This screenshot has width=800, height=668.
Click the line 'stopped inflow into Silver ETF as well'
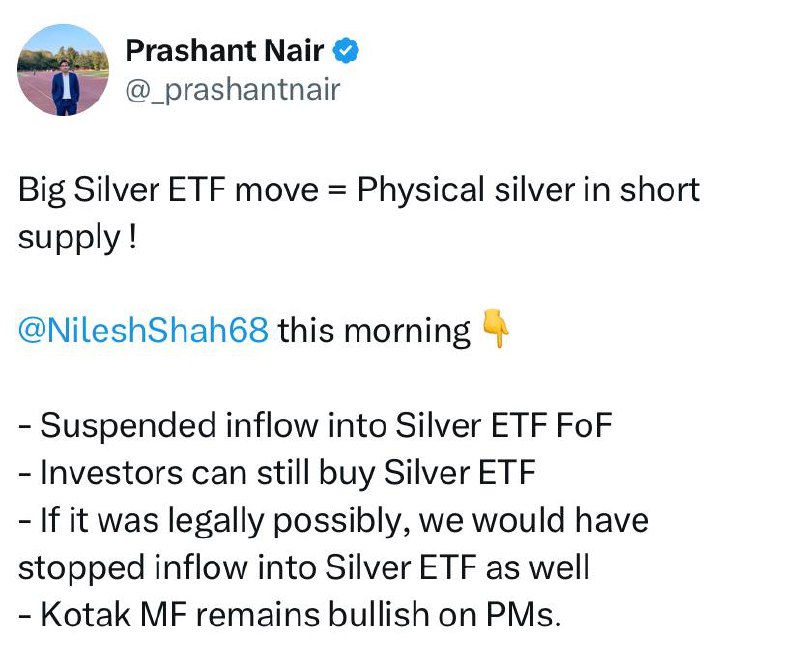click(303, 567)
